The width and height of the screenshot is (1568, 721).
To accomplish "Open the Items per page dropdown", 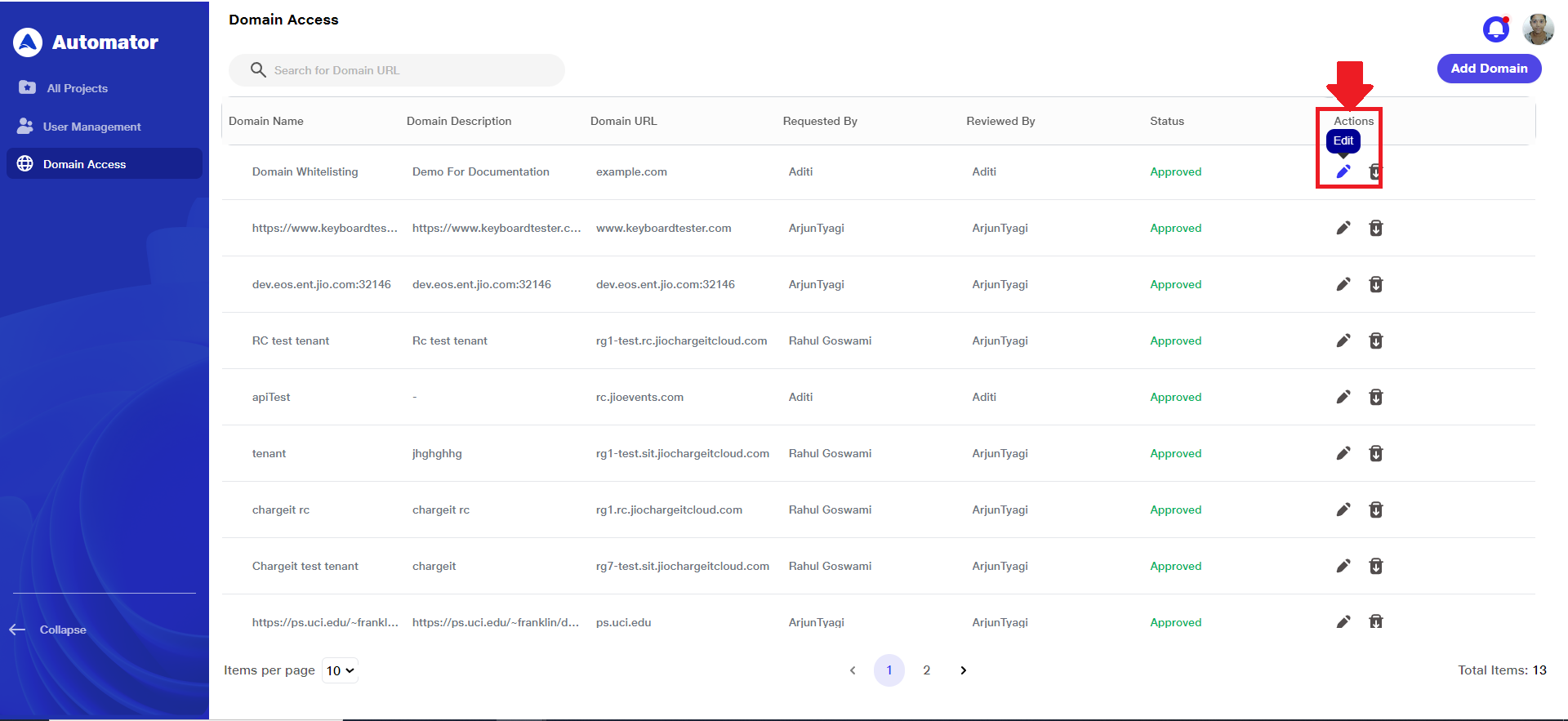I will point(340,670).
